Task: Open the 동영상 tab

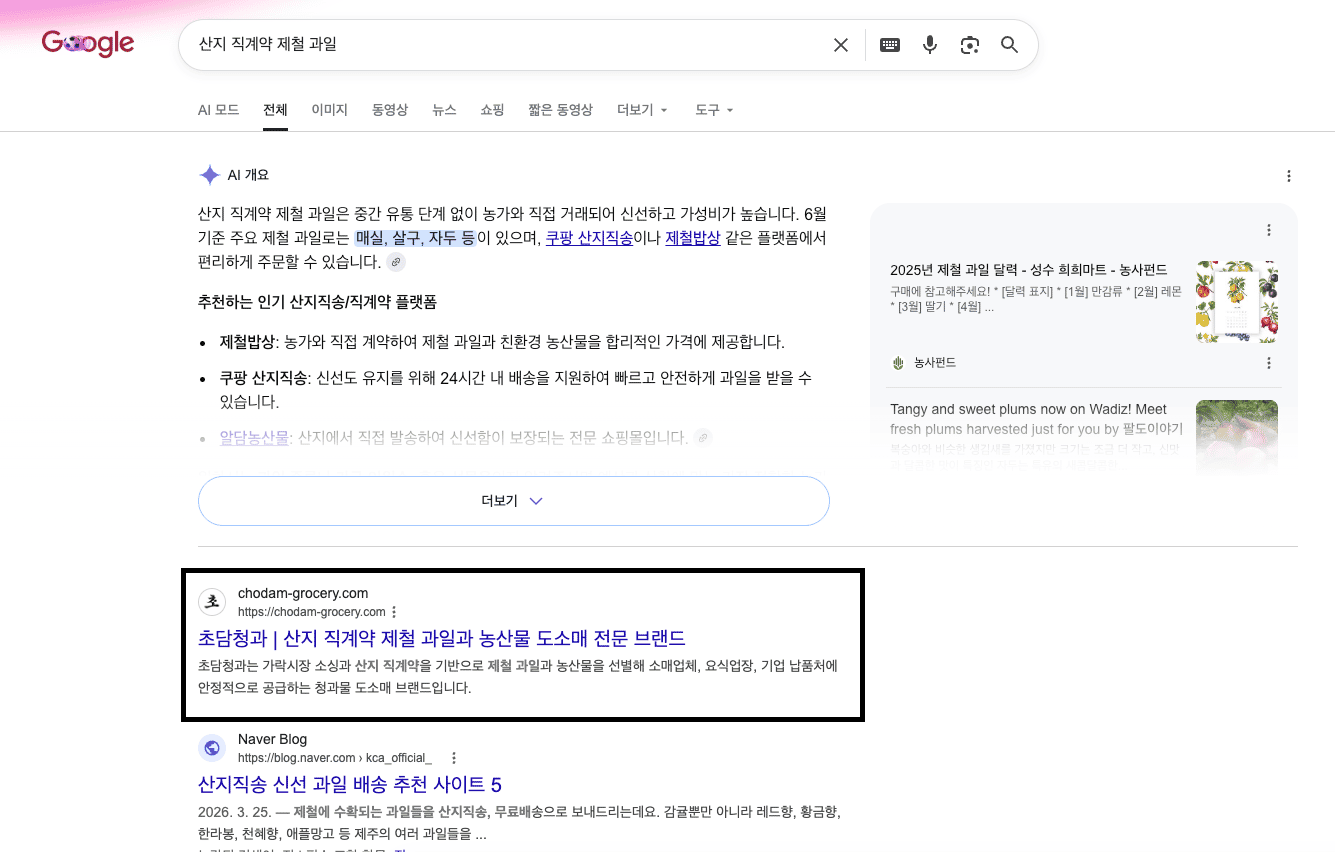Action: click(390, 110)
